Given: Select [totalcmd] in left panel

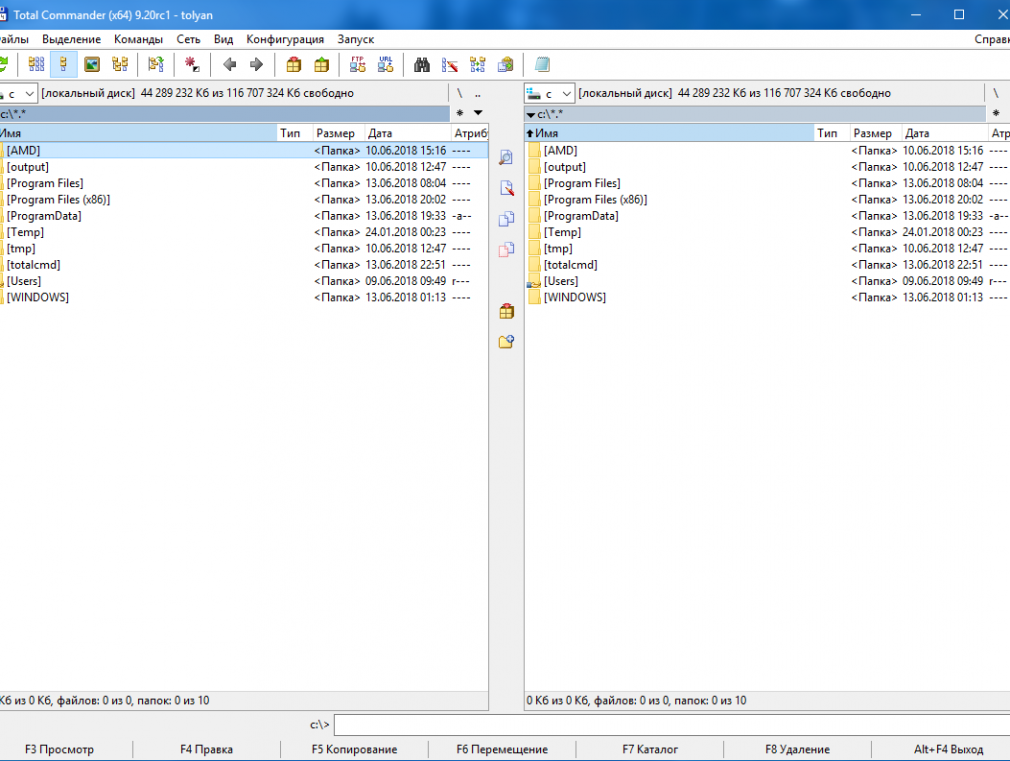Looking at the screenshot, I should click(244, 265).
